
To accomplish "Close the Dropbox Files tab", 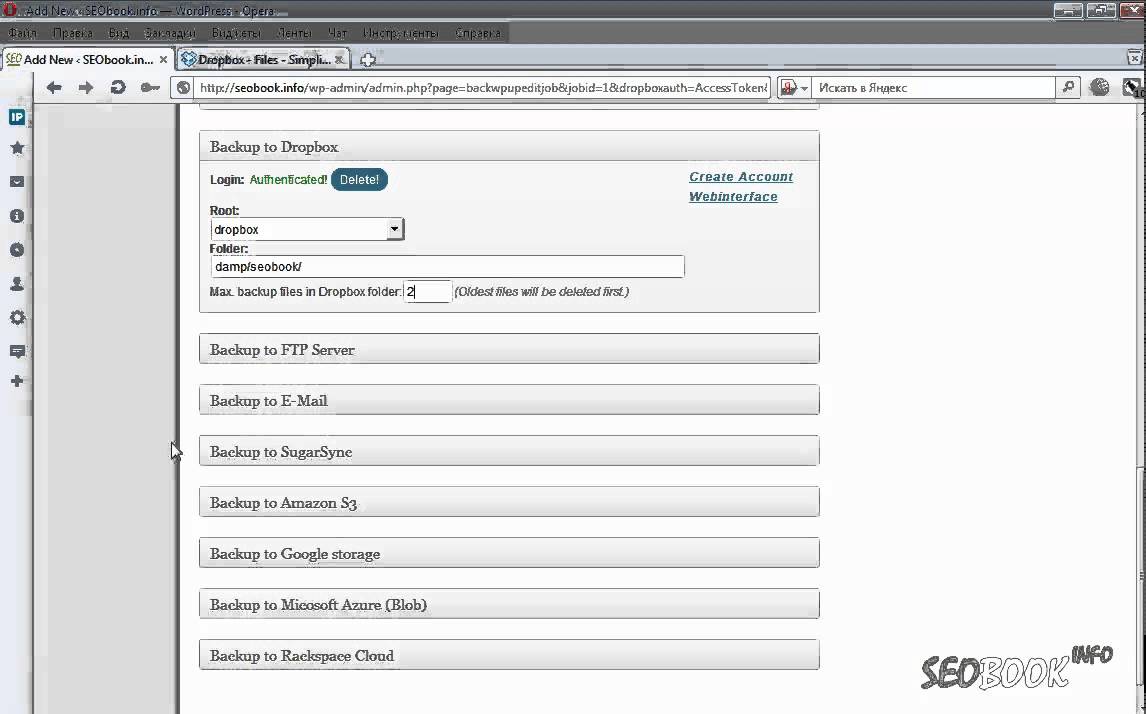I will pyautogui.click(x=340, y=60).
